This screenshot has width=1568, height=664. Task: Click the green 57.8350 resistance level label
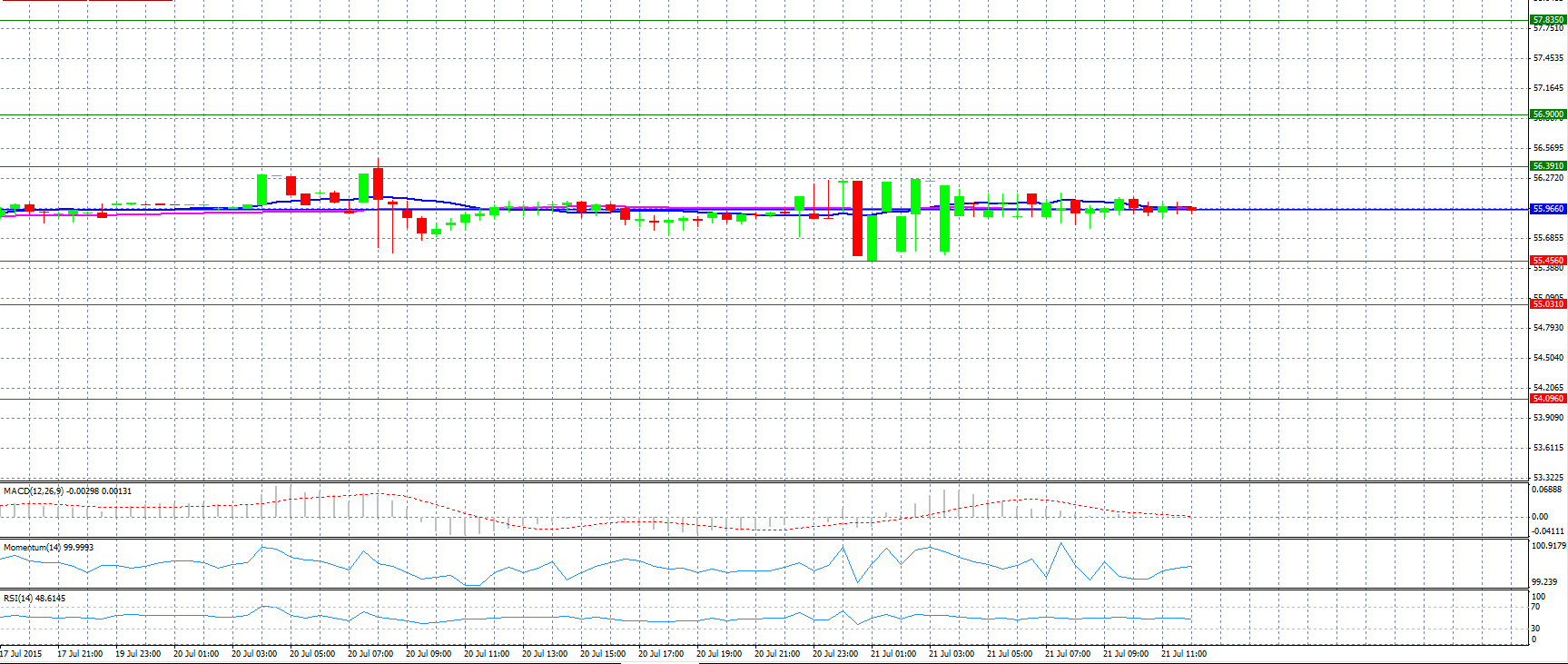click(1548, 19)
